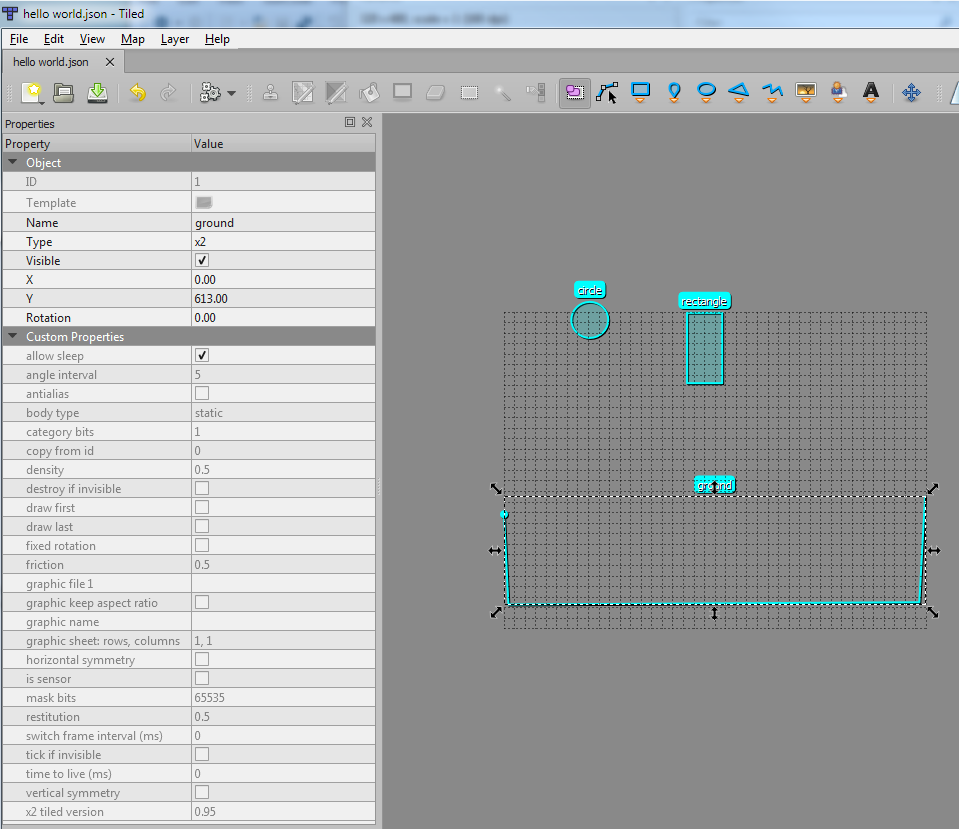This screenshot has width=959, height=829.
Task: Select the Terrain Brush tool
Action: click(x=303, y=93)
